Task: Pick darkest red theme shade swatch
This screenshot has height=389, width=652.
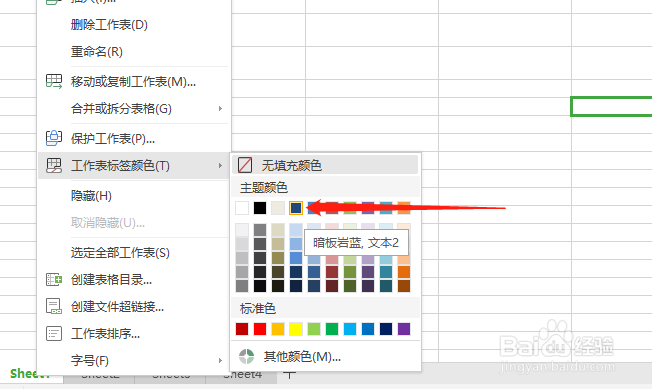Action: (332, 286)
